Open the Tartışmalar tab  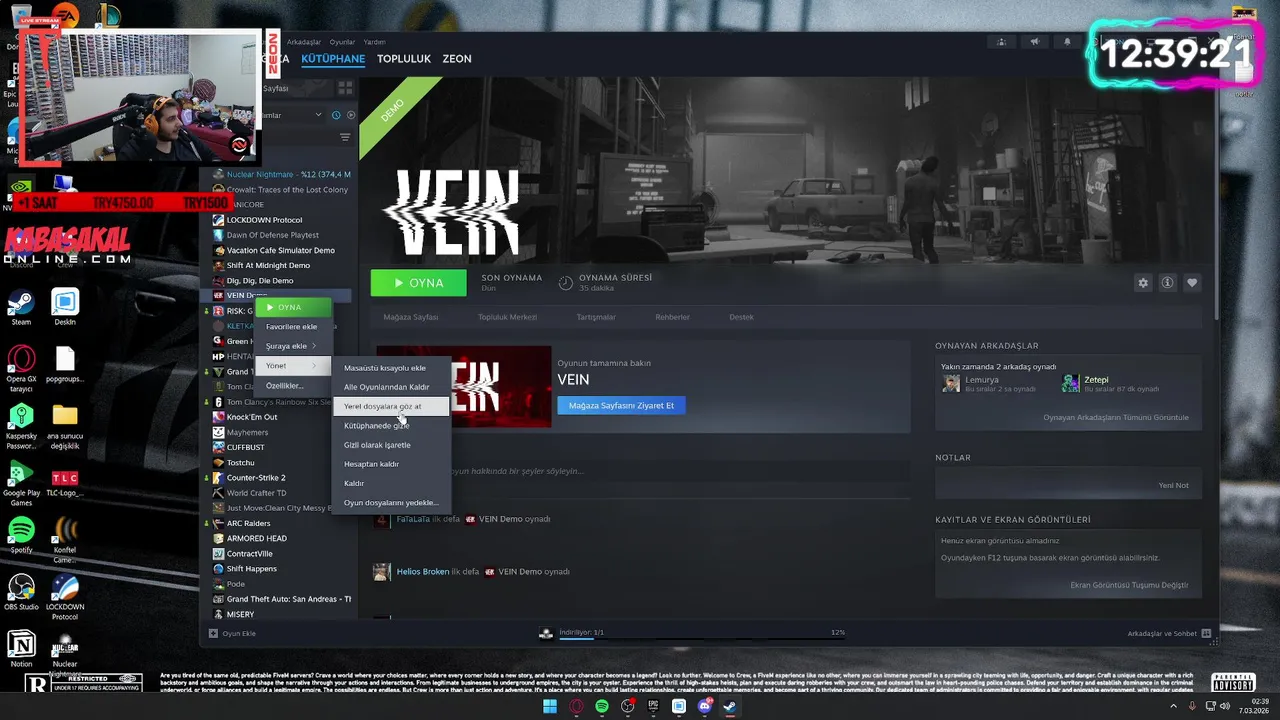coord(595,317)
